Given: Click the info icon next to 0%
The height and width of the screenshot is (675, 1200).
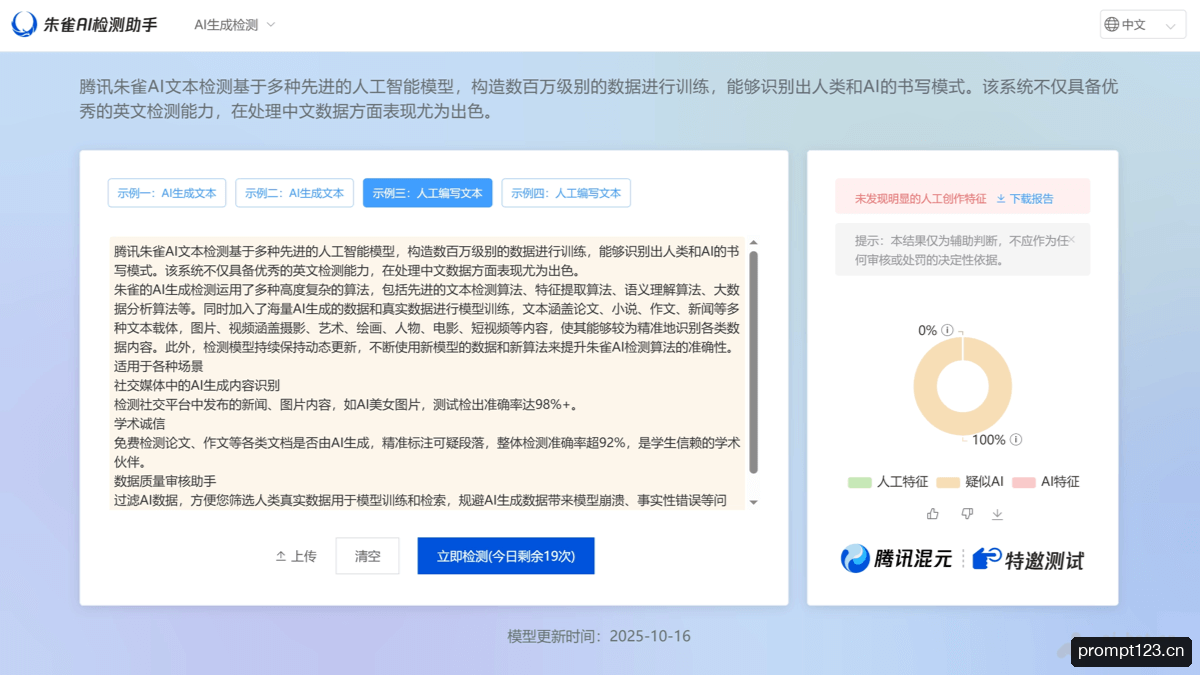Looking at the screenshot, I should pos(947,330).
